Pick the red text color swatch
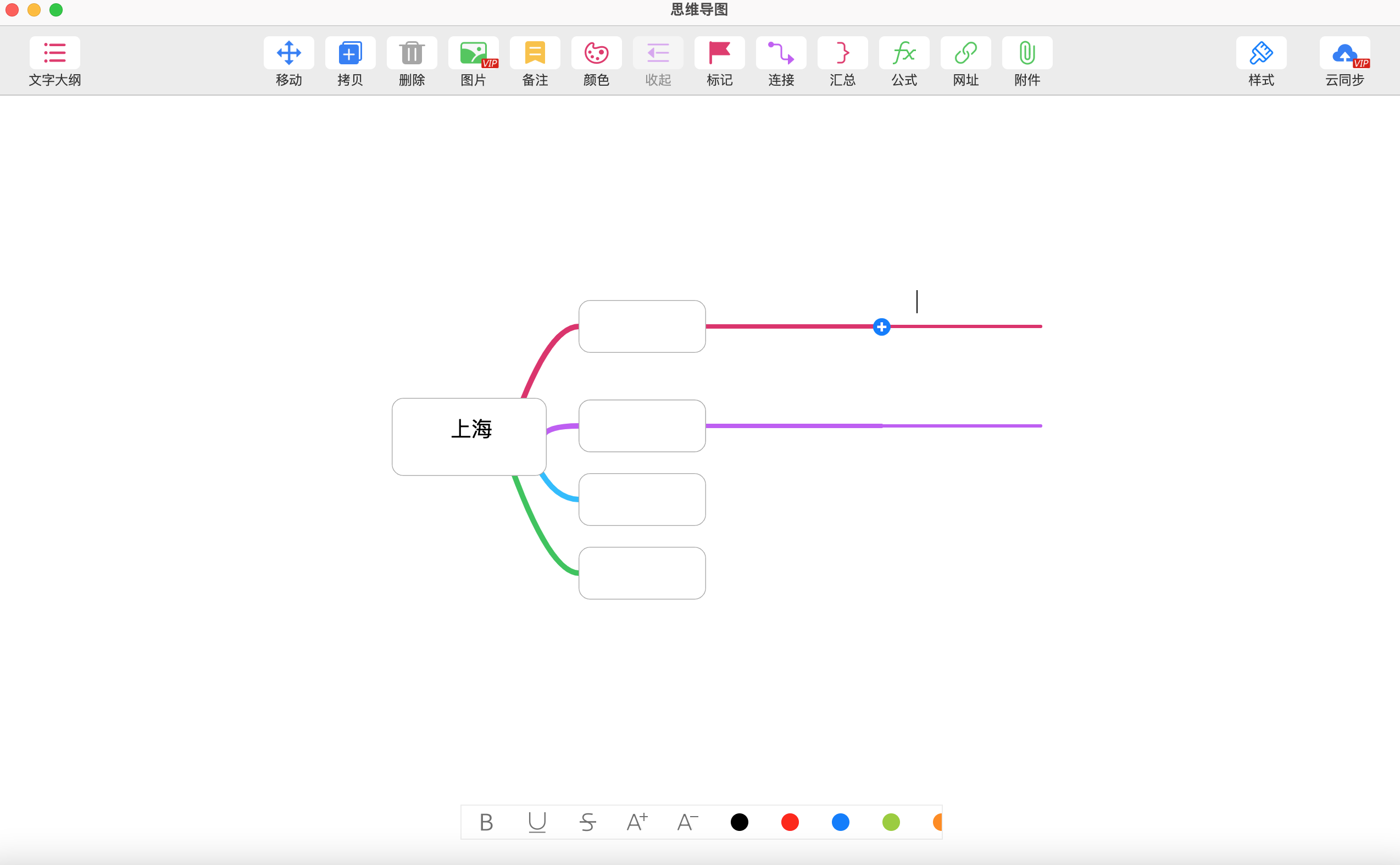Image resolution: width=1400 pixels, height=865 pixels. (x=790, y=822)
